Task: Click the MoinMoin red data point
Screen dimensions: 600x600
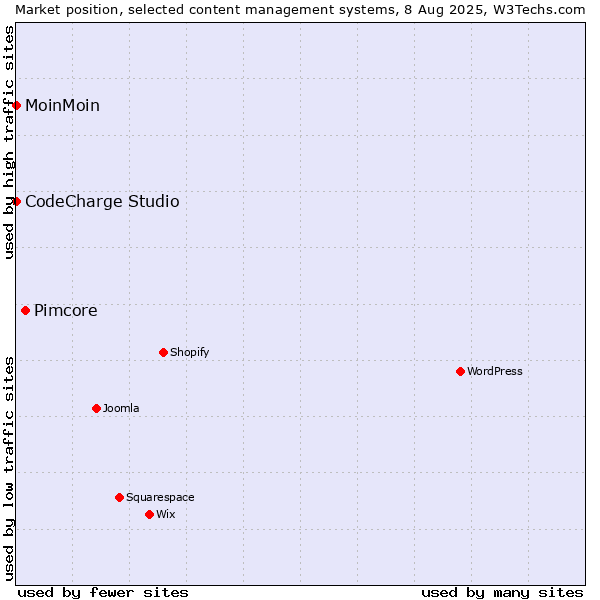Action: point(16,105)
